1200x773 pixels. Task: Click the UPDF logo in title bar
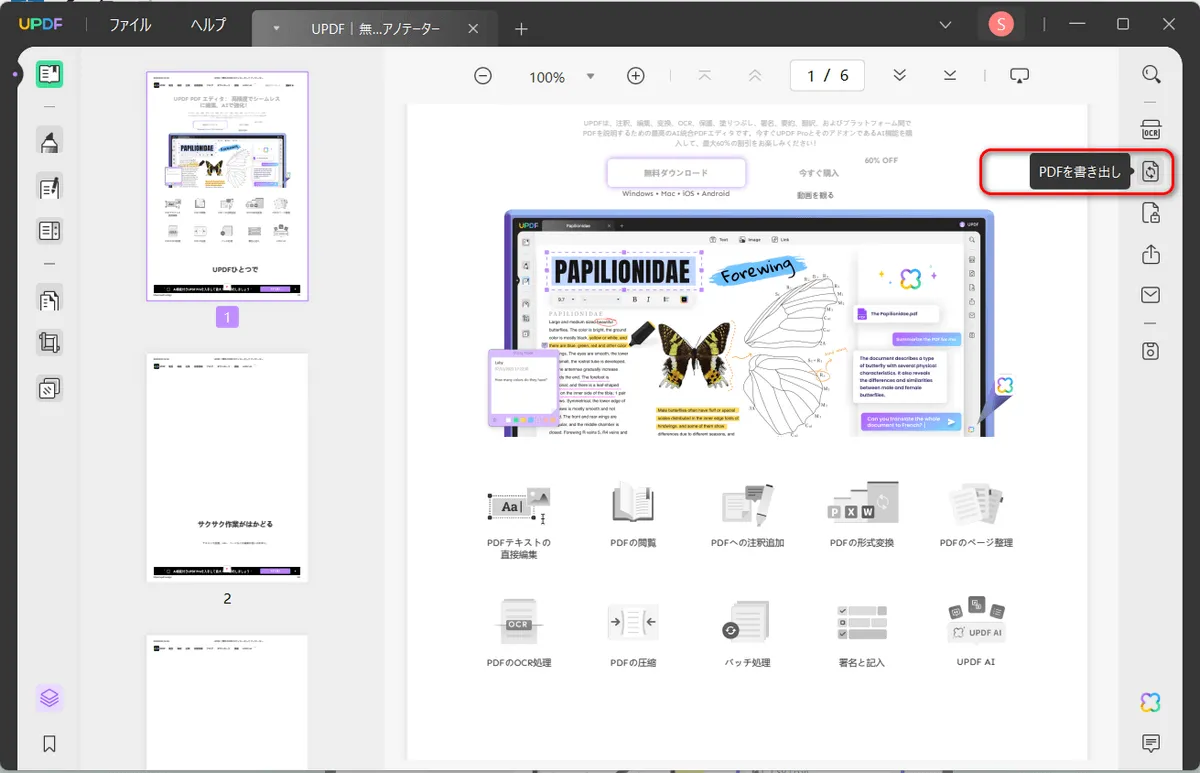click(x=41, y=25)
